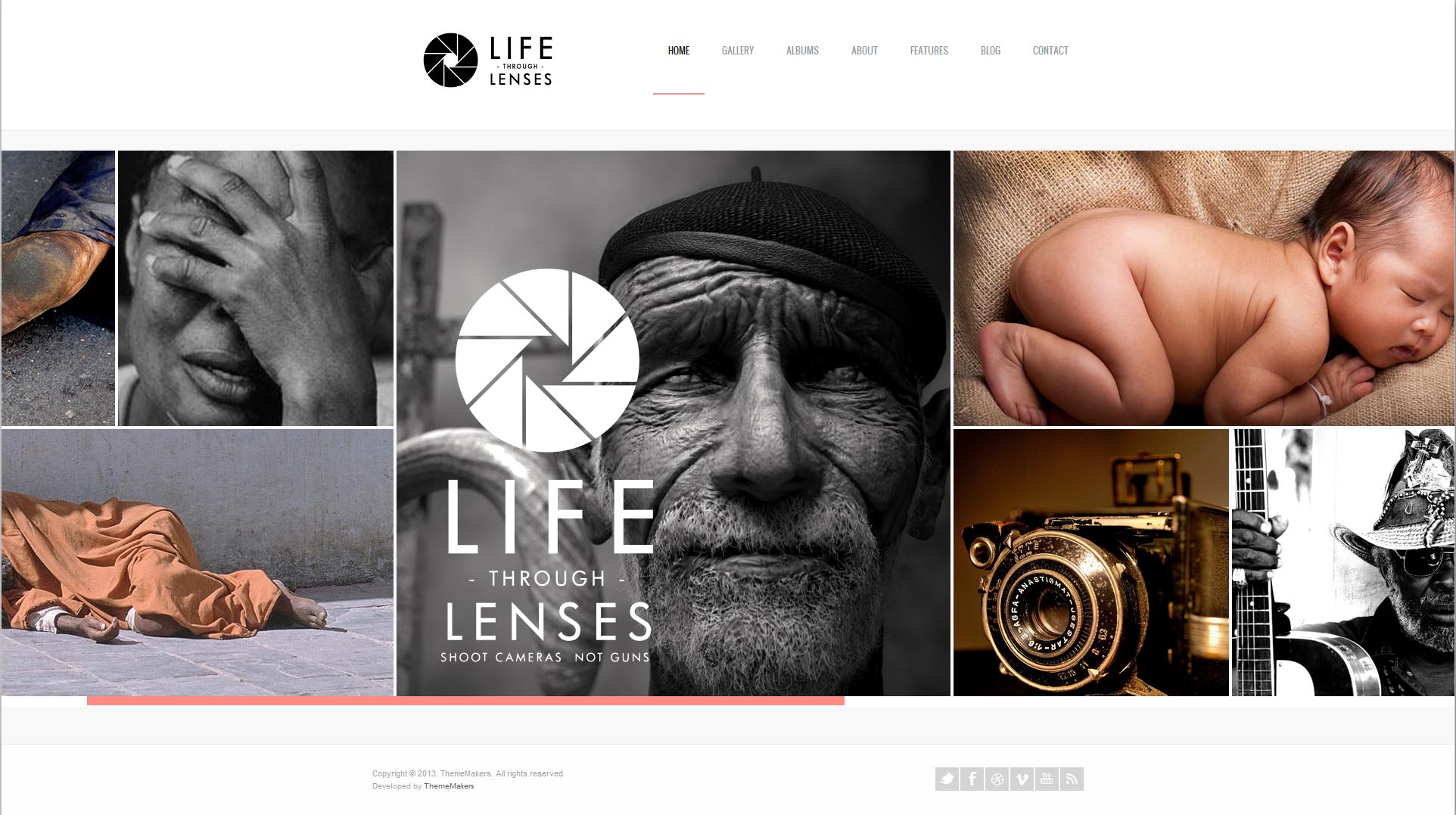
Task: Open the About menu item
Action: tap(864, 51)
